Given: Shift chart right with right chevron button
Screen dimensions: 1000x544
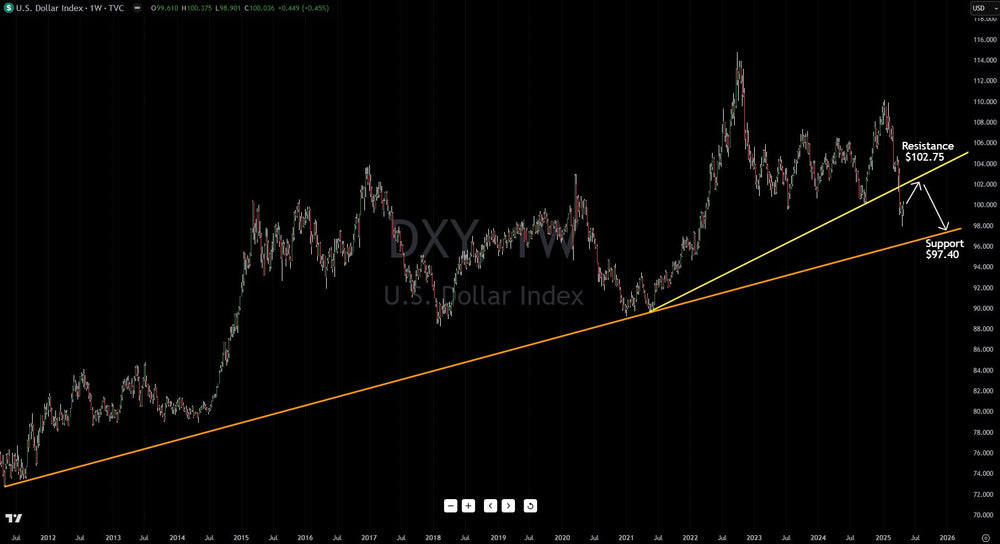Looking at the screenshot, I should pos(508,506).
